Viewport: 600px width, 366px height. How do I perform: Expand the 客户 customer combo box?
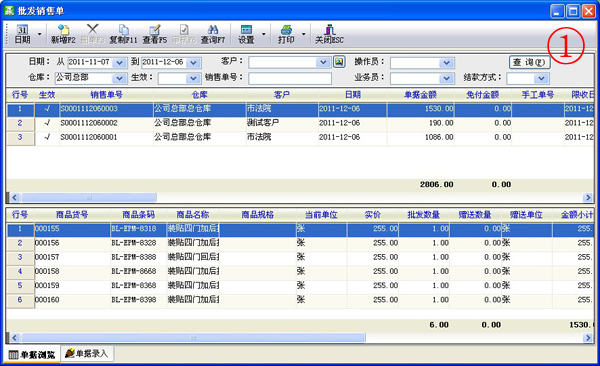click(x=323, y=62)
